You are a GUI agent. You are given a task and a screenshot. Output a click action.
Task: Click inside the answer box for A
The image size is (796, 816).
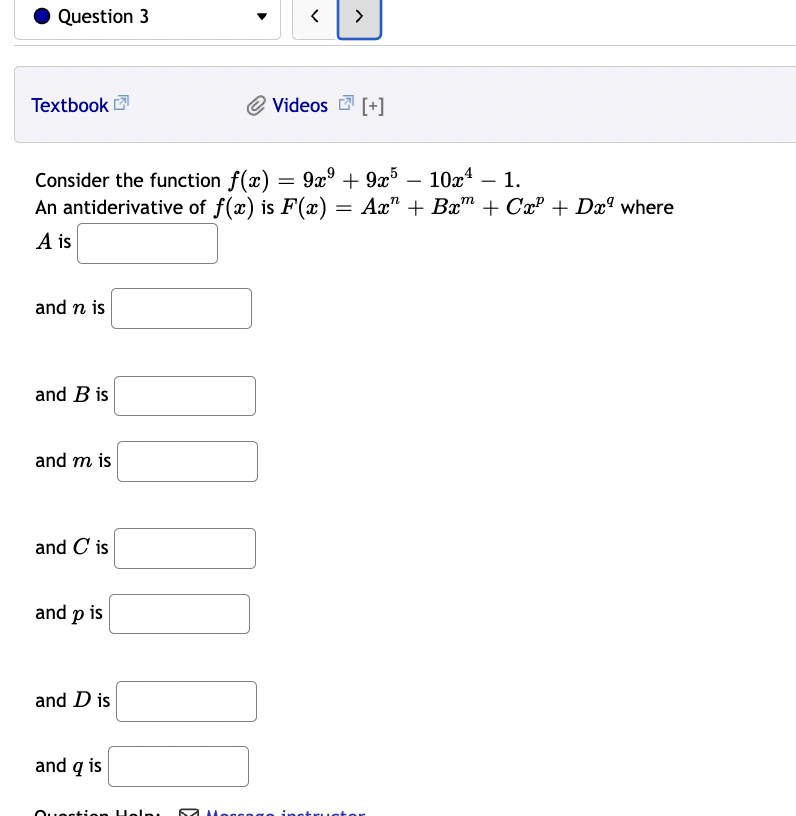pos(147,243)
